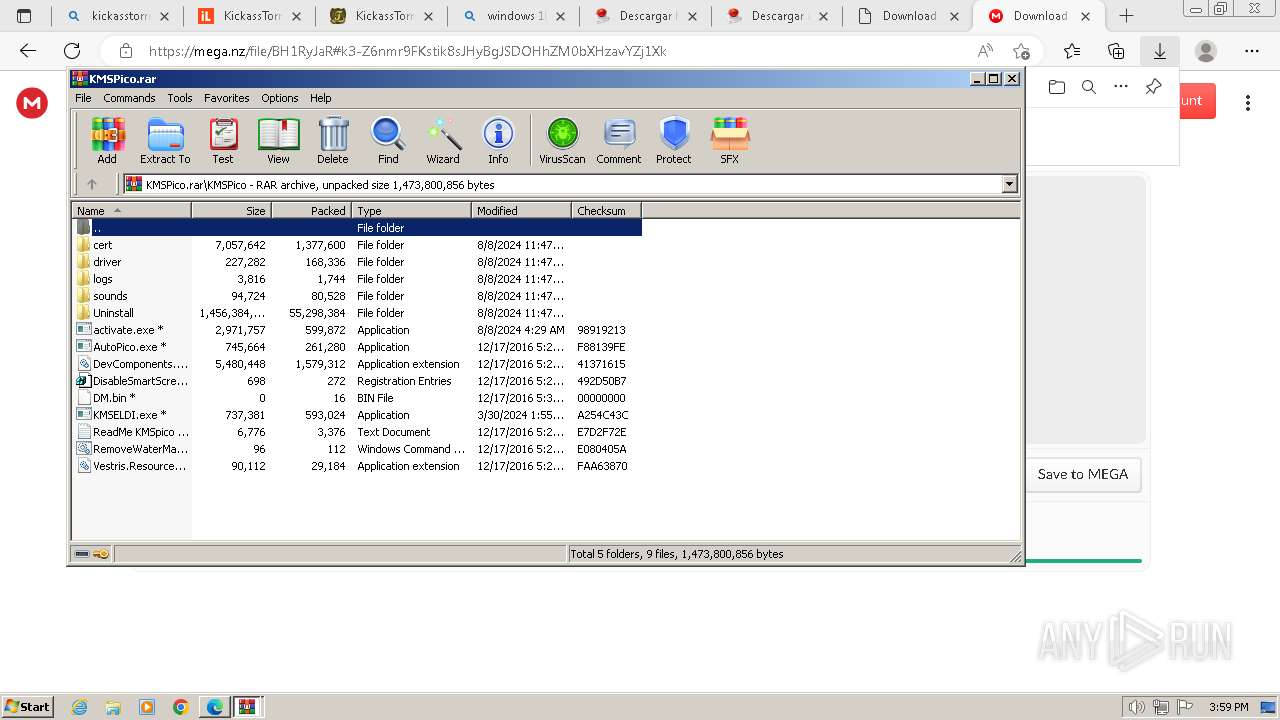Open the Favorites menu
The width and height of the screenshot is (1280, 720).
click(x=227, y=98)
